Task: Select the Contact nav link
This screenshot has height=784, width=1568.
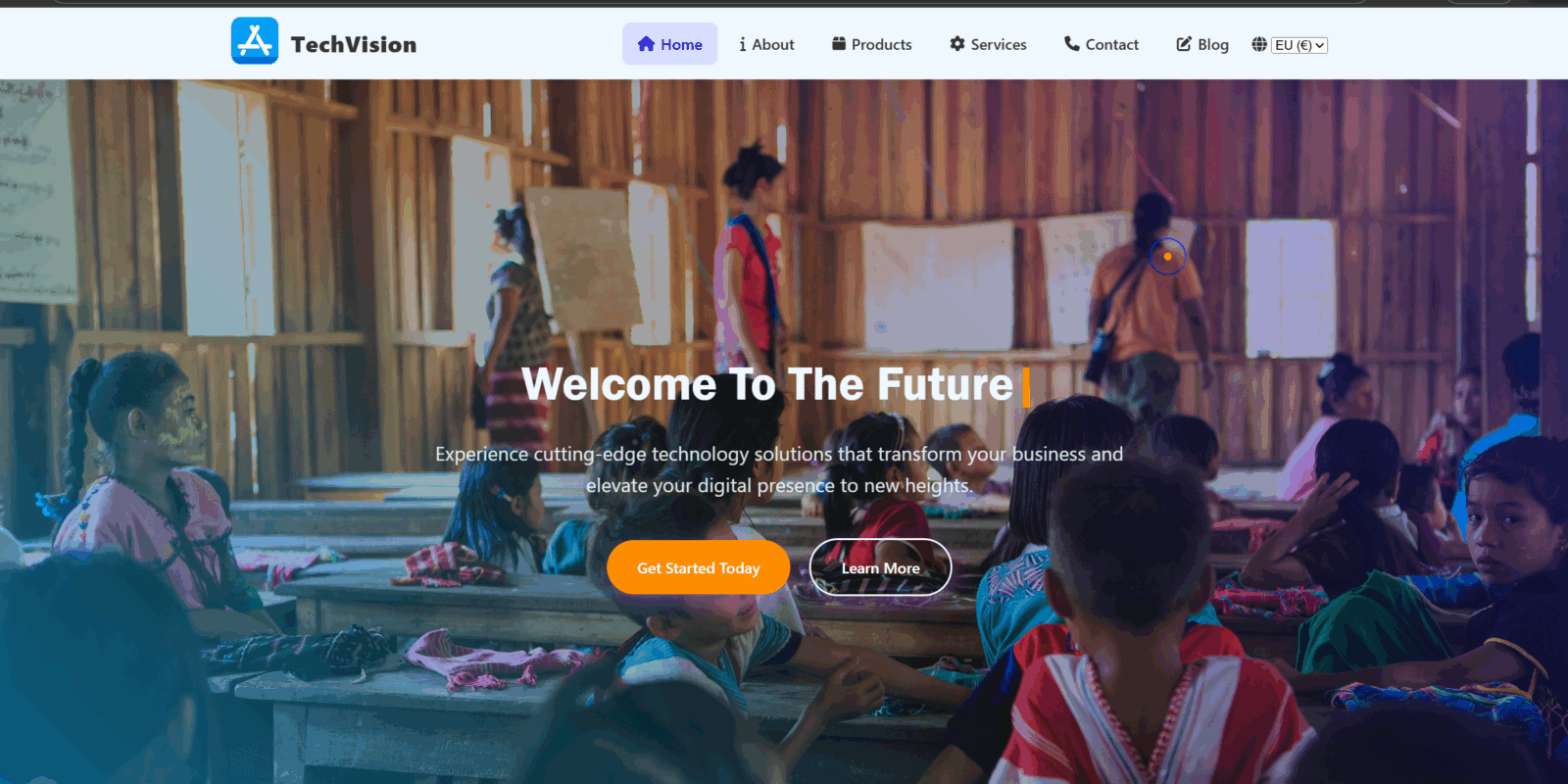Action: coord(1102,44)
